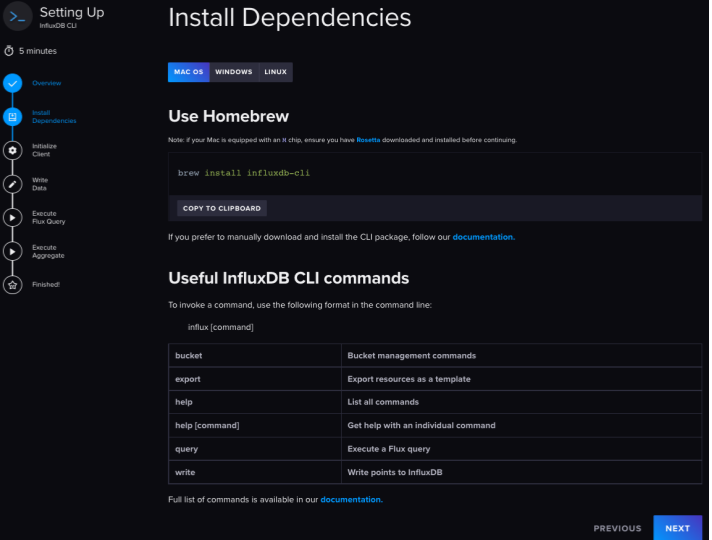Switch to the LINUX tab
Viewport: 712px width, 540px height.
pyautogui.click(x=276, y=72)
